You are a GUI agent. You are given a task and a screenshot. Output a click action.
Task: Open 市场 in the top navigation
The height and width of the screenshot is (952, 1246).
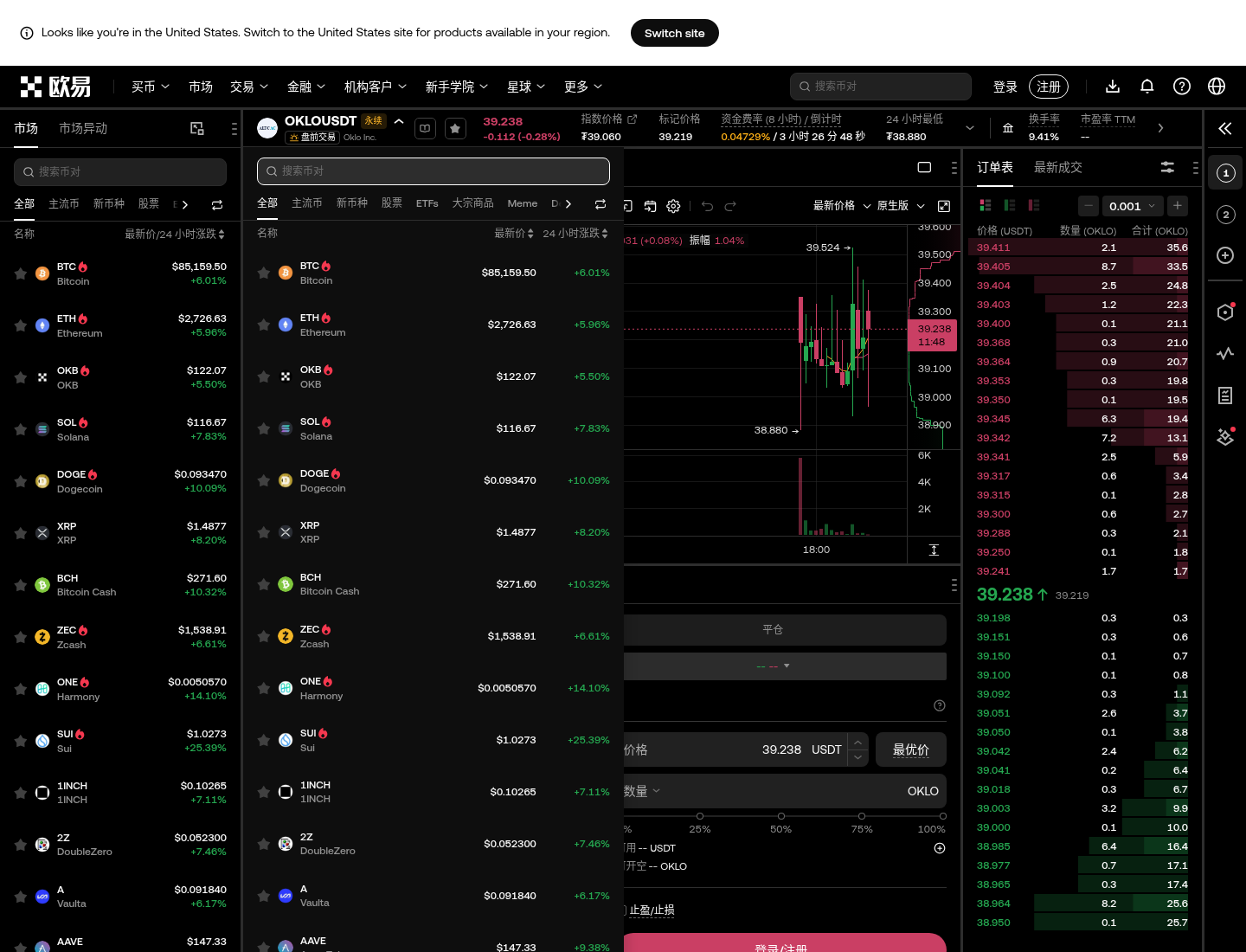coord(201,87)
